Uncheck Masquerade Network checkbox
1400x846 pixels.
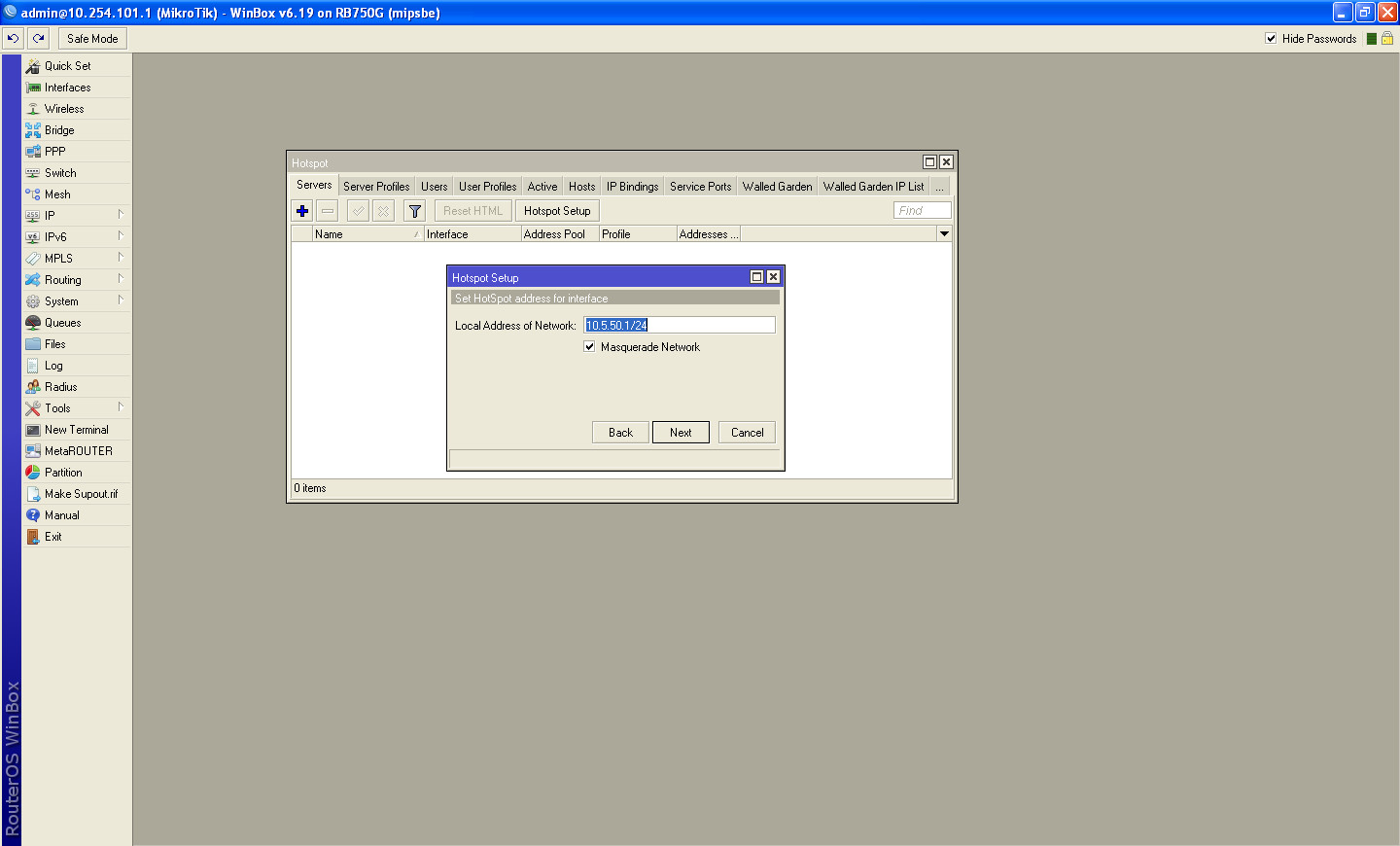(x=589, y=347)
